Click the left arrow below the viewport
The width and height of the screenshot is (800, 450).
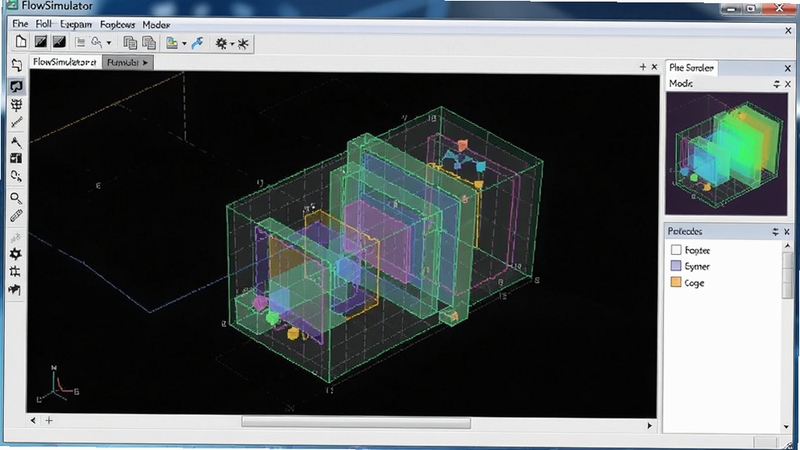33,420
